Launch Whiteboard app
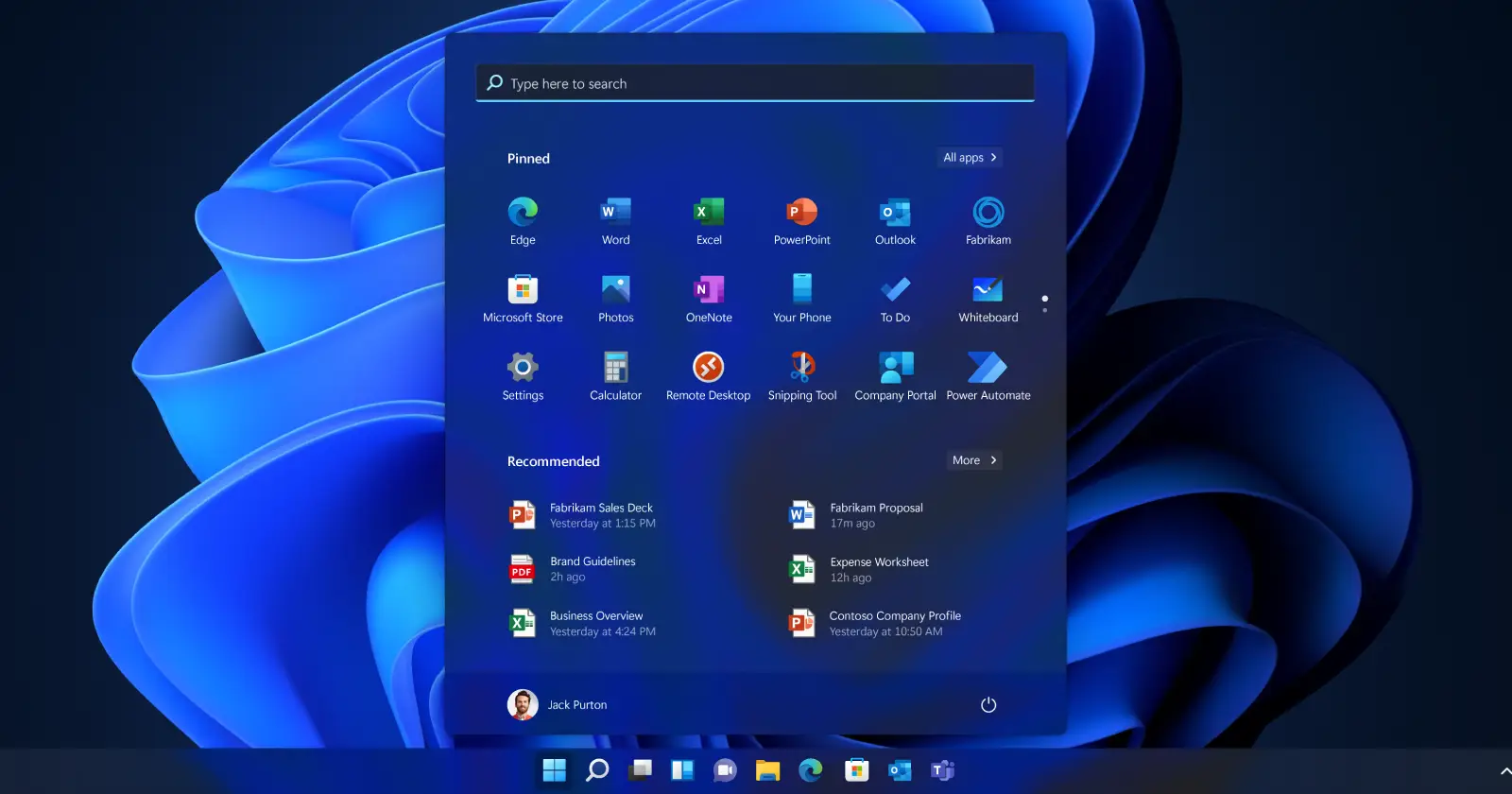The height and width of the screenshot is (794, 1512). [x=988, y=300]
